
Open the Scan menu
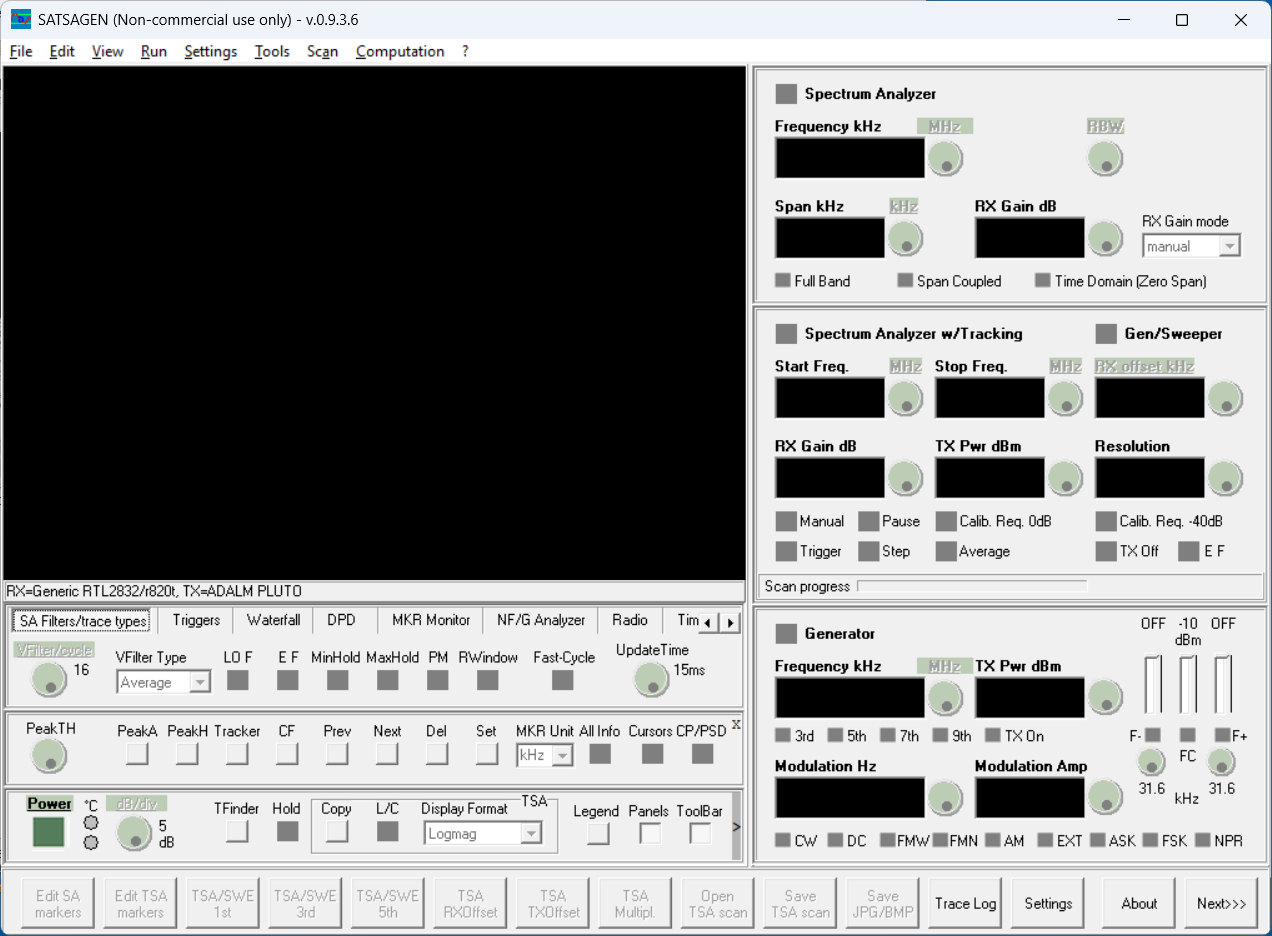[x=322, y=51]
